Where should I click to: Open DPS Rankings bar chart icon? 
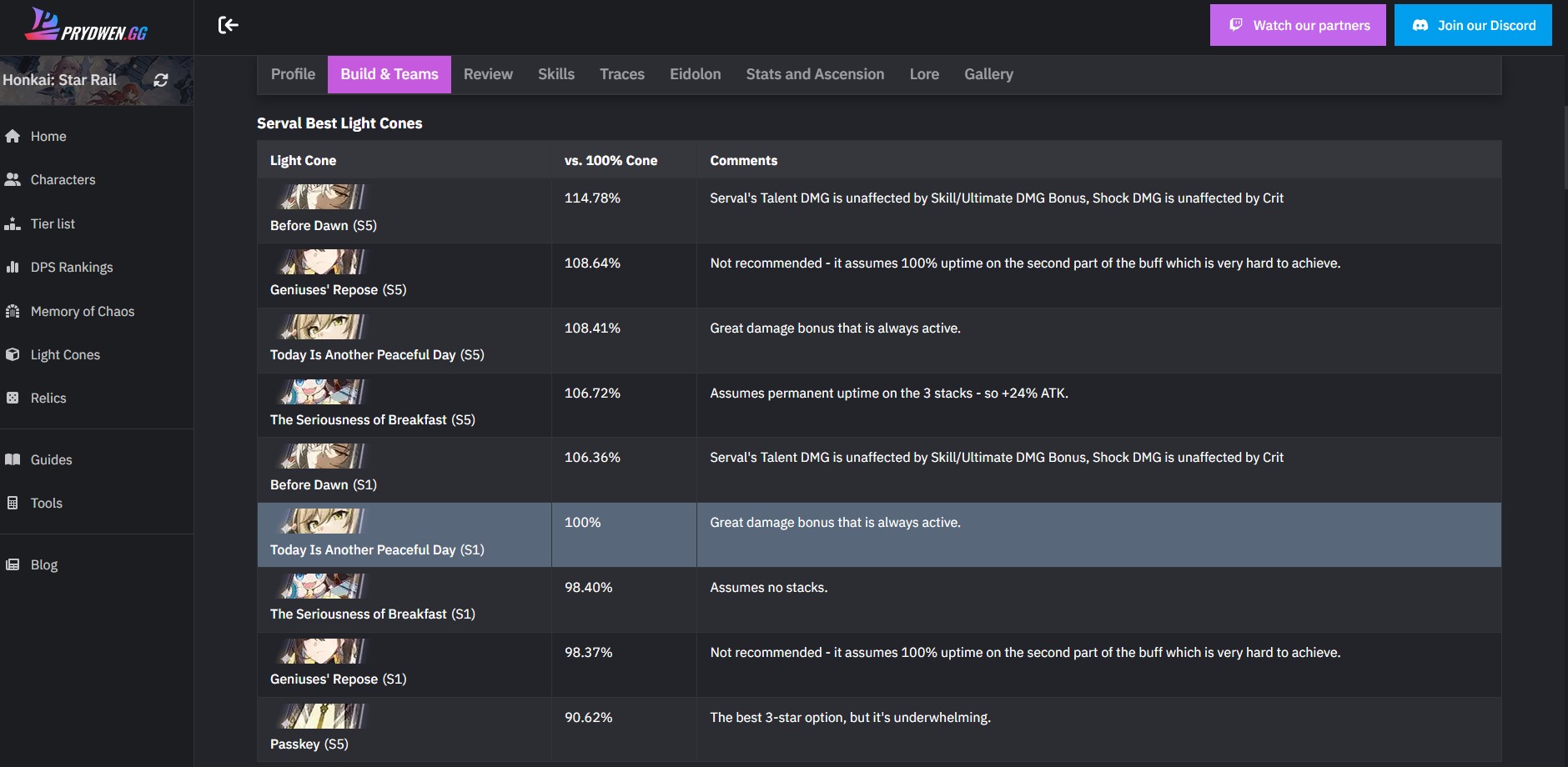pyautogui.click(x=13, y=267)
